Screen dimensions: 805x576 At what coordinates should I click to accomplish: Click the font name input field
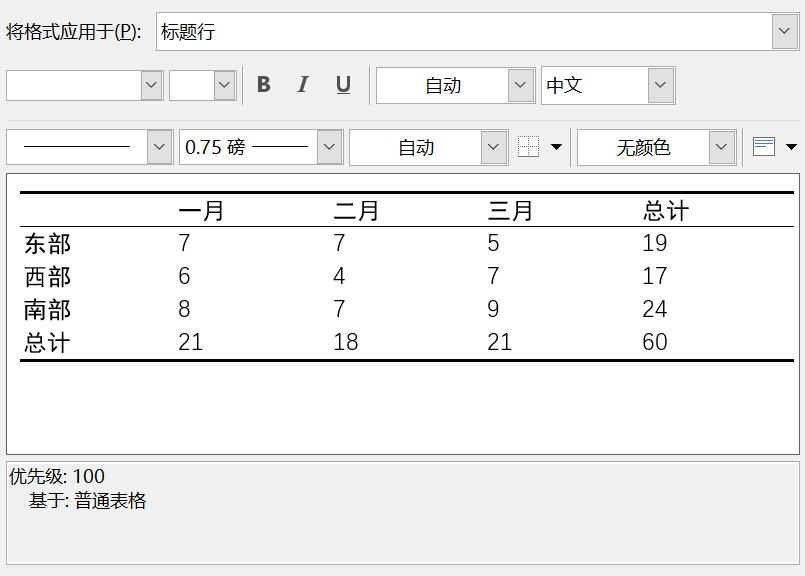[74, 85]
